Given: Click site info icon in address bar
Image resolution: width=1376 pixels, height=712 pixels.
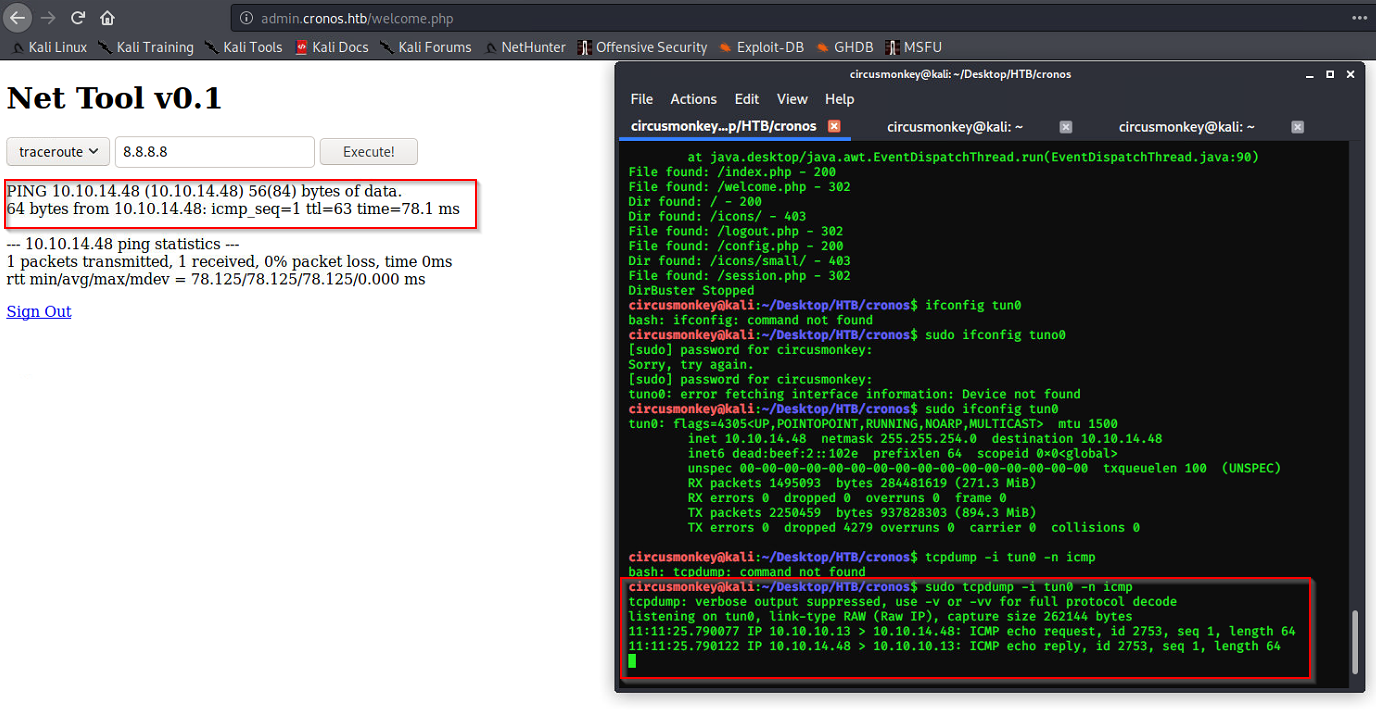Looking at the screenshot, I should tap(247, 19).
